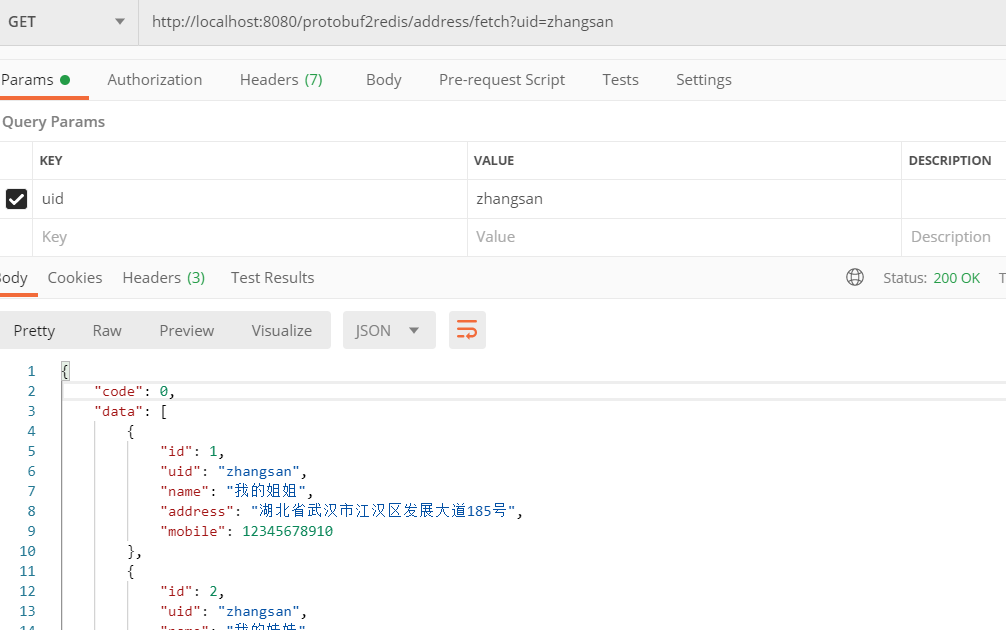Click the address line with 湖北省武汉市

(x=342, y=511)
